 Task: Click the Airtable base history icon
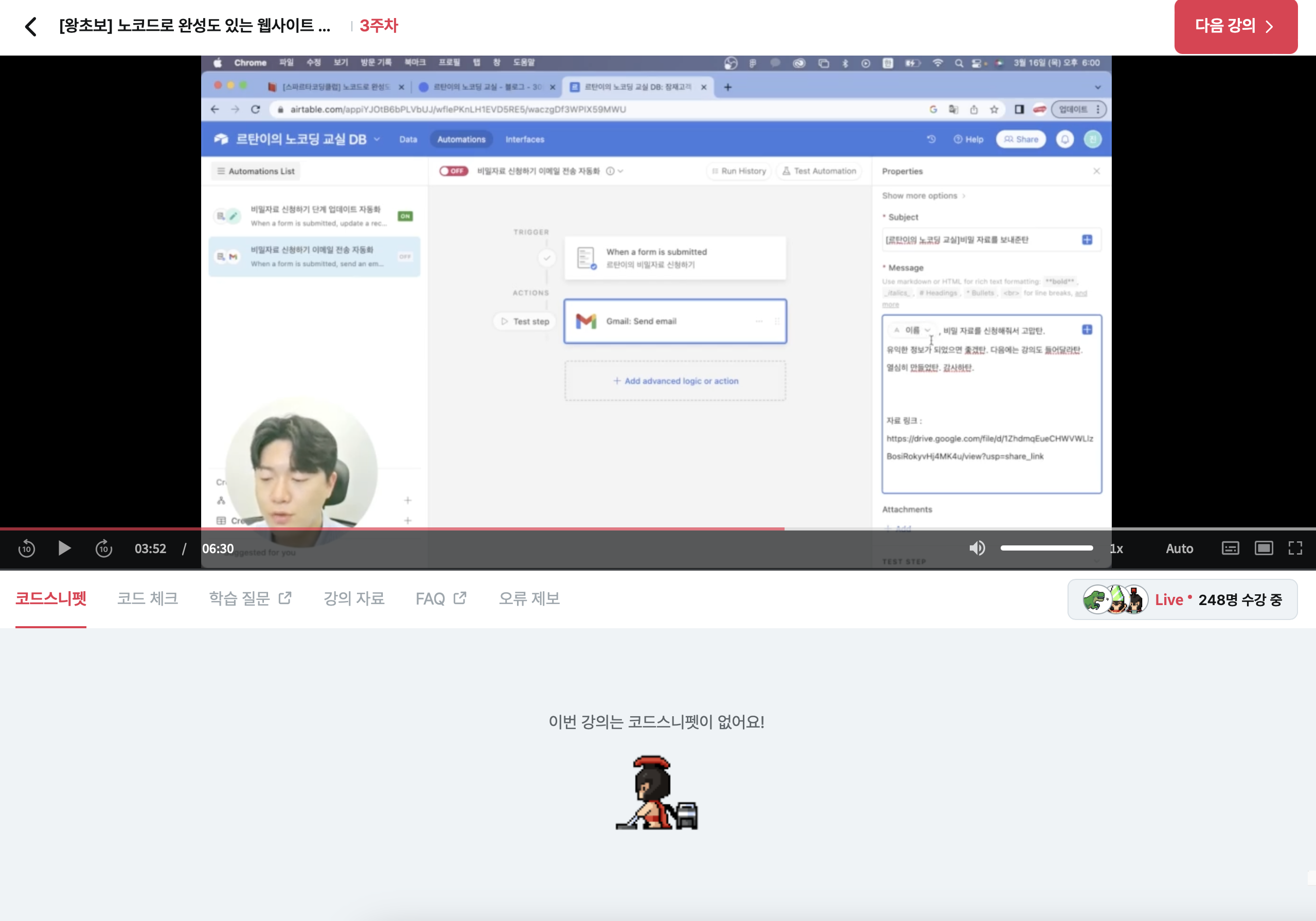(931, 139)
